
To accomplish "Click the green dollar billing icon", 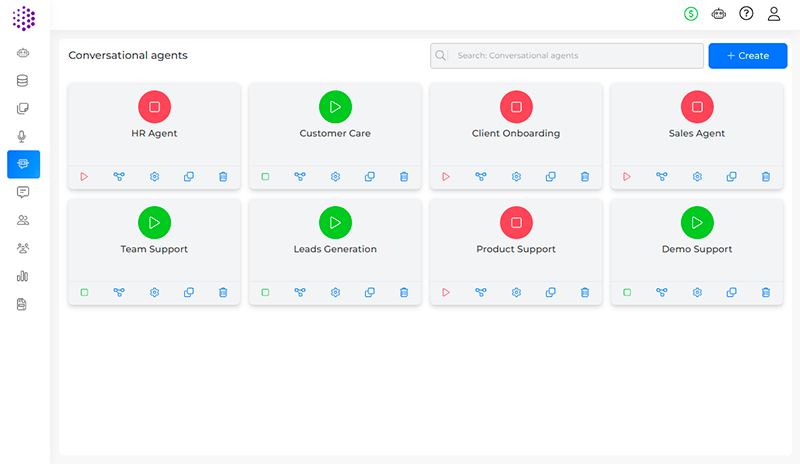I will tap(691, 14).
